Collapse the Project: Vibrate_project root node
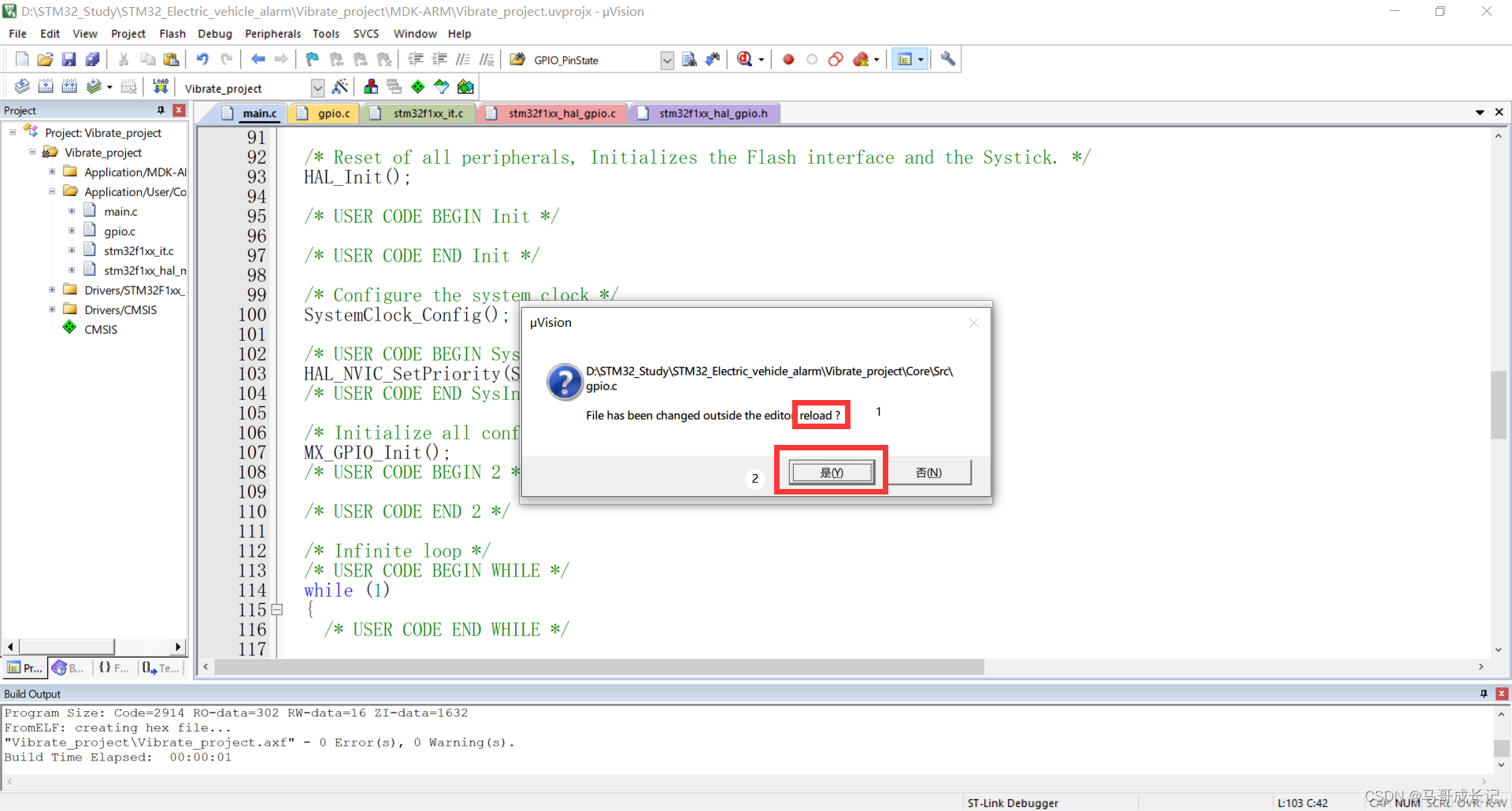The width and height of the screenshot is (1512, 811). coord(13,132)
